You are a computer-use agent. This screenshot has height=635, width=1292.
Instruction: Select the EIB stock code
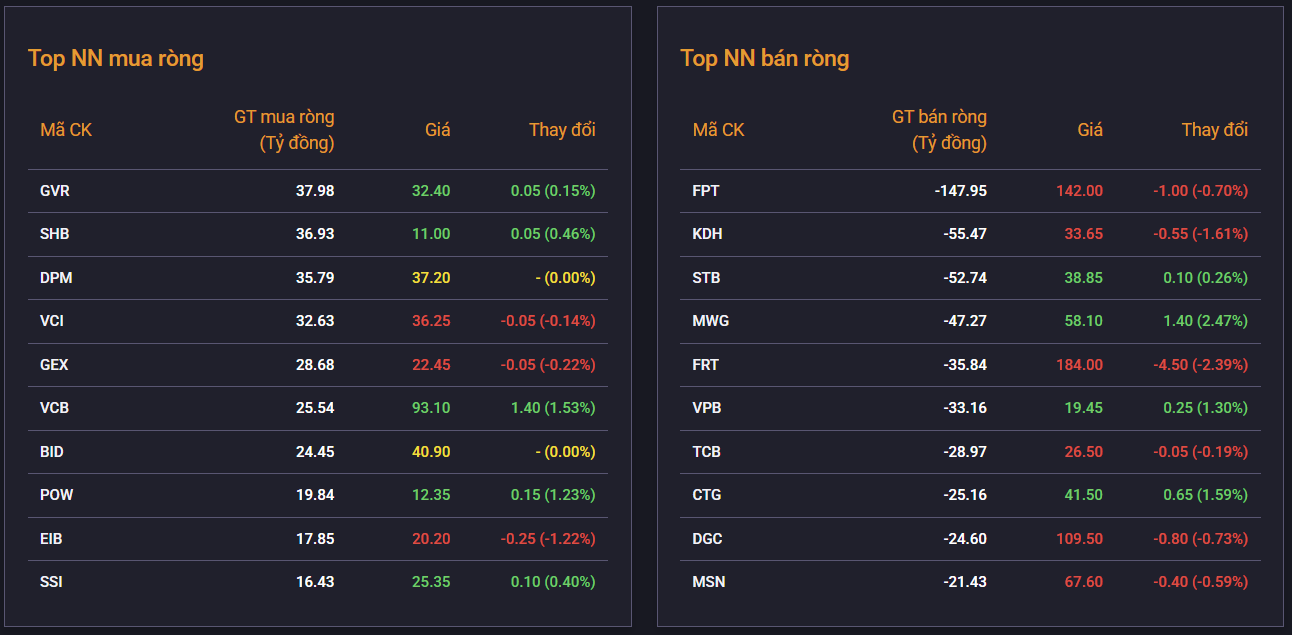pos(51,539)
